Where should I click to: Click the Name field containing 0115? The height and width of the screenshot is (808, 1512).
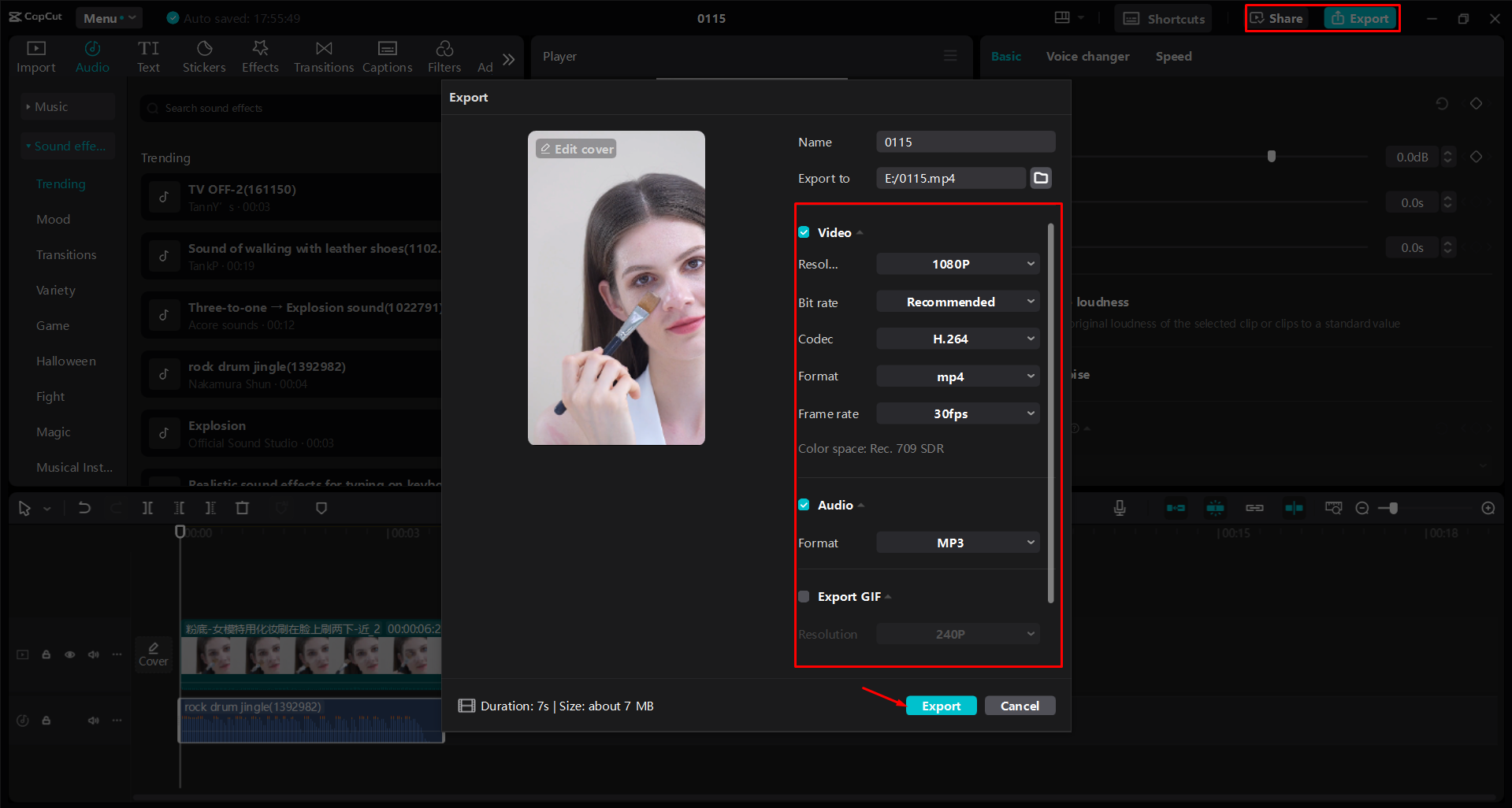pyautogui.click(x=965, y=142)
